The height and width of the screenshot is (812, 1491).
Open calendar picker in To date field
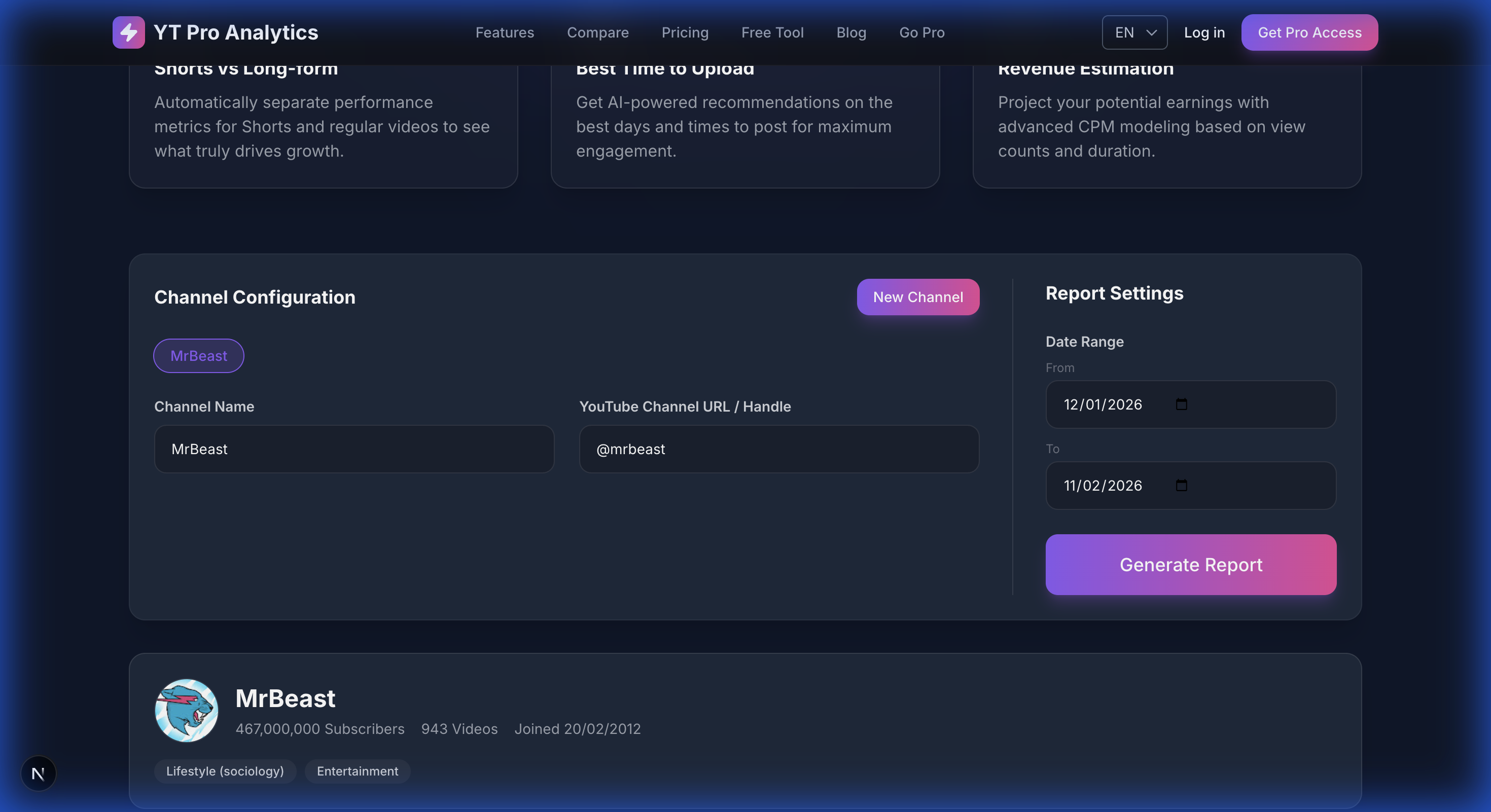click(x=1181, y=485)
